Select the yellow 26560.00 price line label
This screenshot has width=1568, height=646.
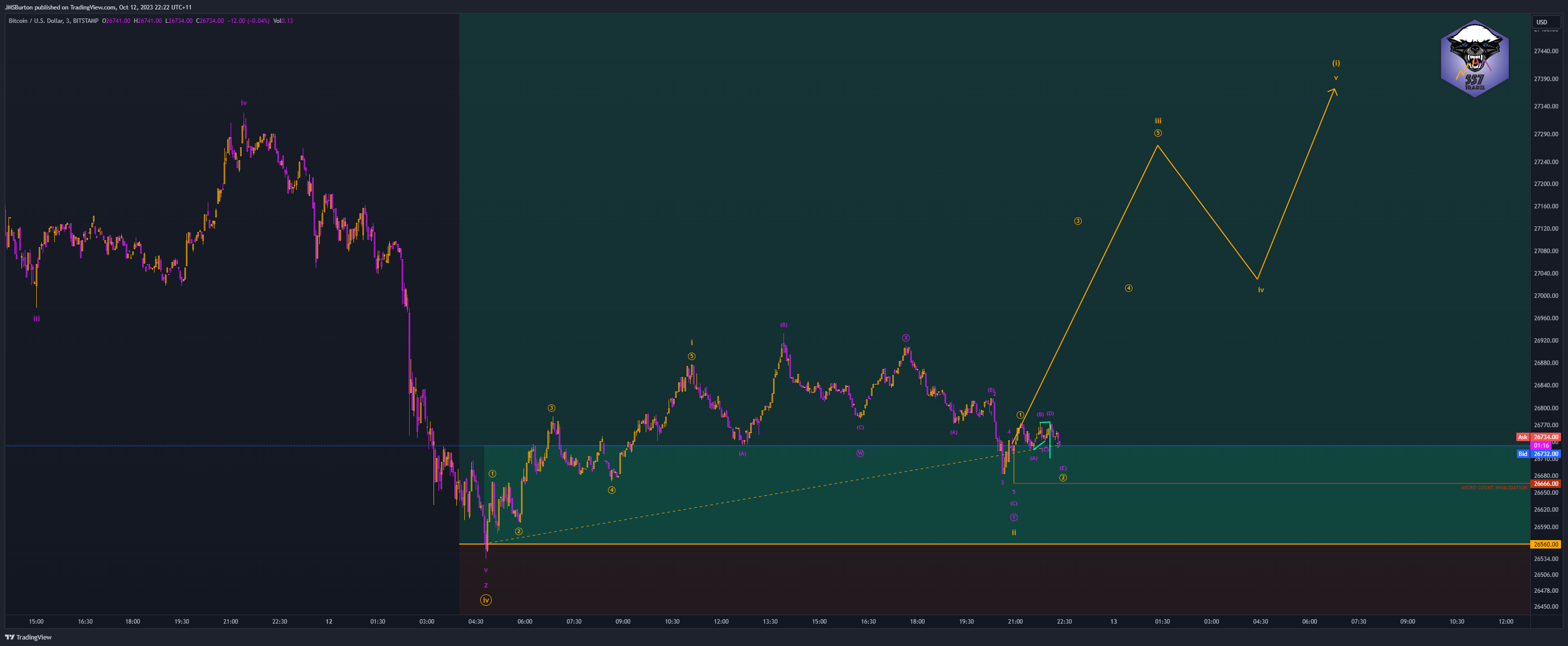click(x=1546, y=545)
